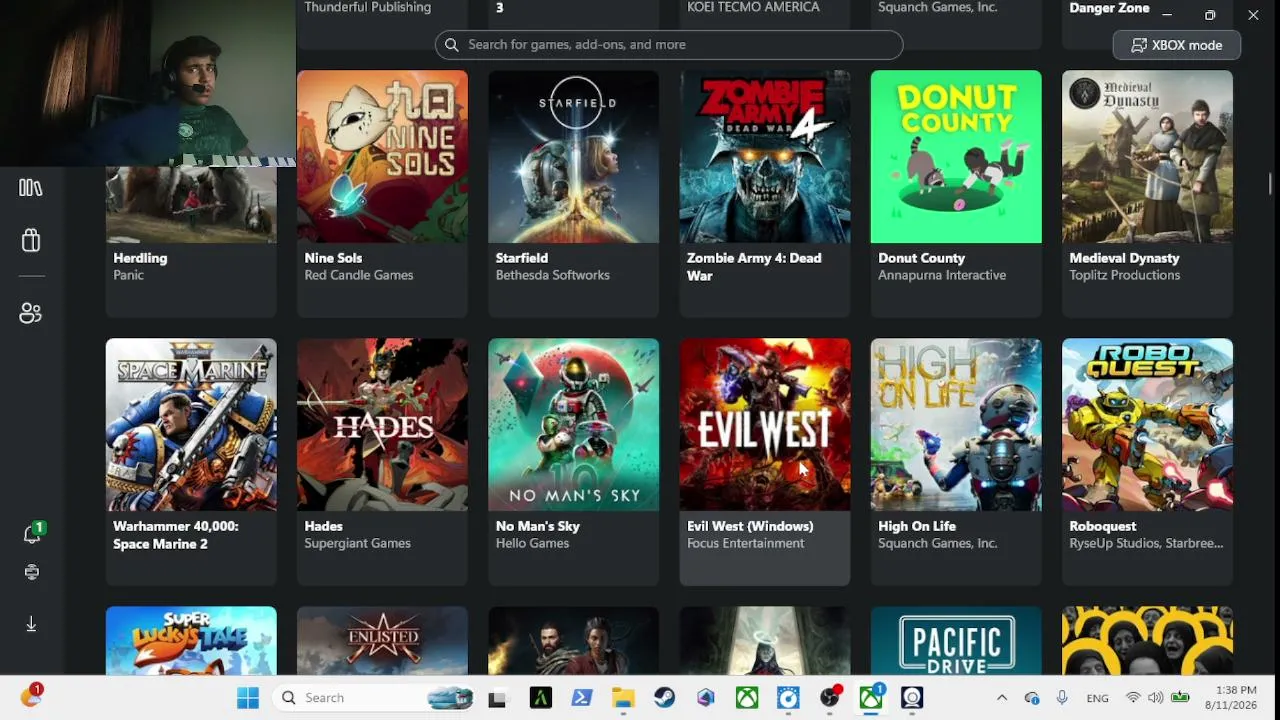Click the "Red Candle Games" publisher text
1280x720 pixels.
click(358, 275)
